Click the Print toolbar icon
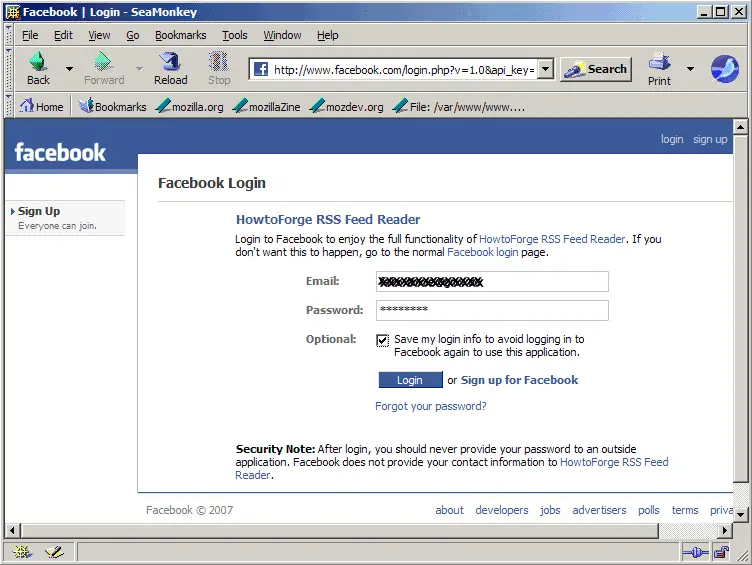This screenshot has width=752, height=565. click(659, 62)
